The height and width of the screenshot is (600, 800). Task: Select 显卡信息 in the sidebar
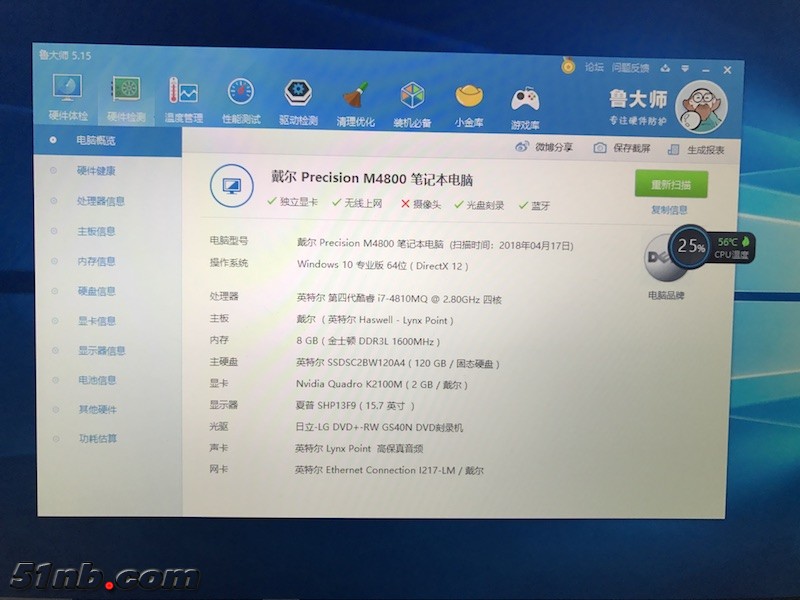[x=97, y=321]
